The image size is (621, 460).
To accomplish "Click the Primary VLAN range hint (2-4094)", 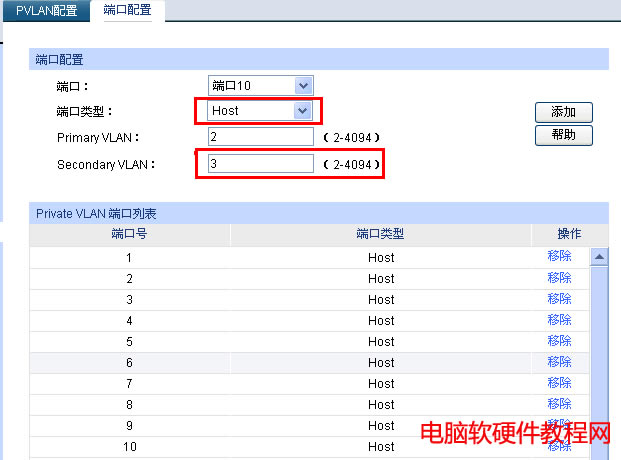I will point(352,138).
